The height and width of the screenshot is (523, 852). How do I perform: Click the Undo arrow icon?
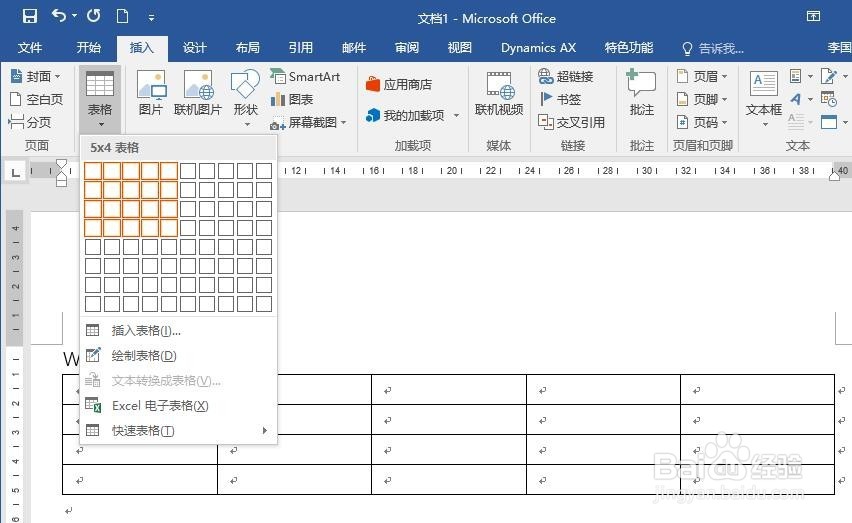point(59,16)
